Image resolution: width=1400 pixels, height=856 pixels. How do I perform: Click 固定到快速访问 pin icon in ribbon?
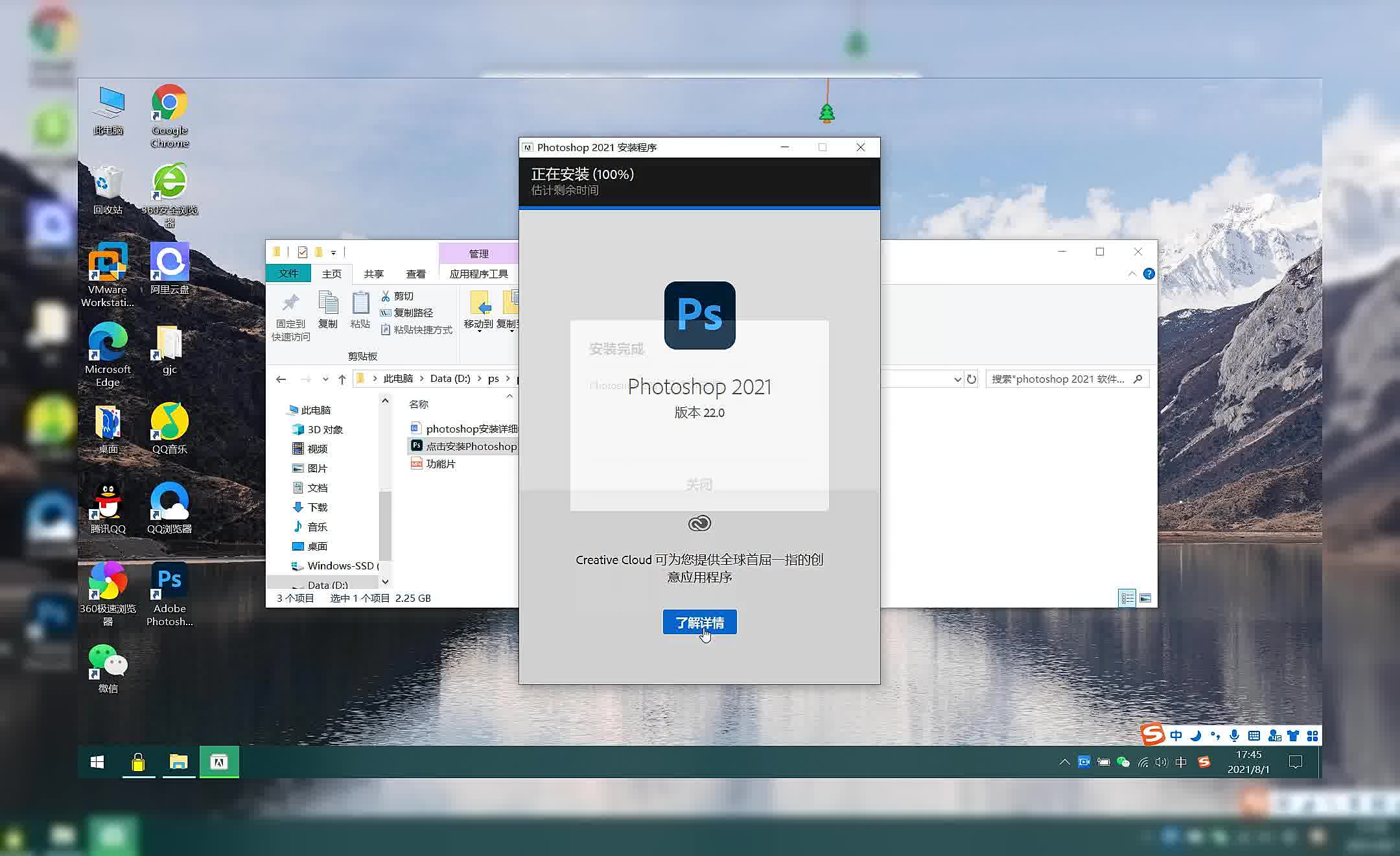[290, 317]
